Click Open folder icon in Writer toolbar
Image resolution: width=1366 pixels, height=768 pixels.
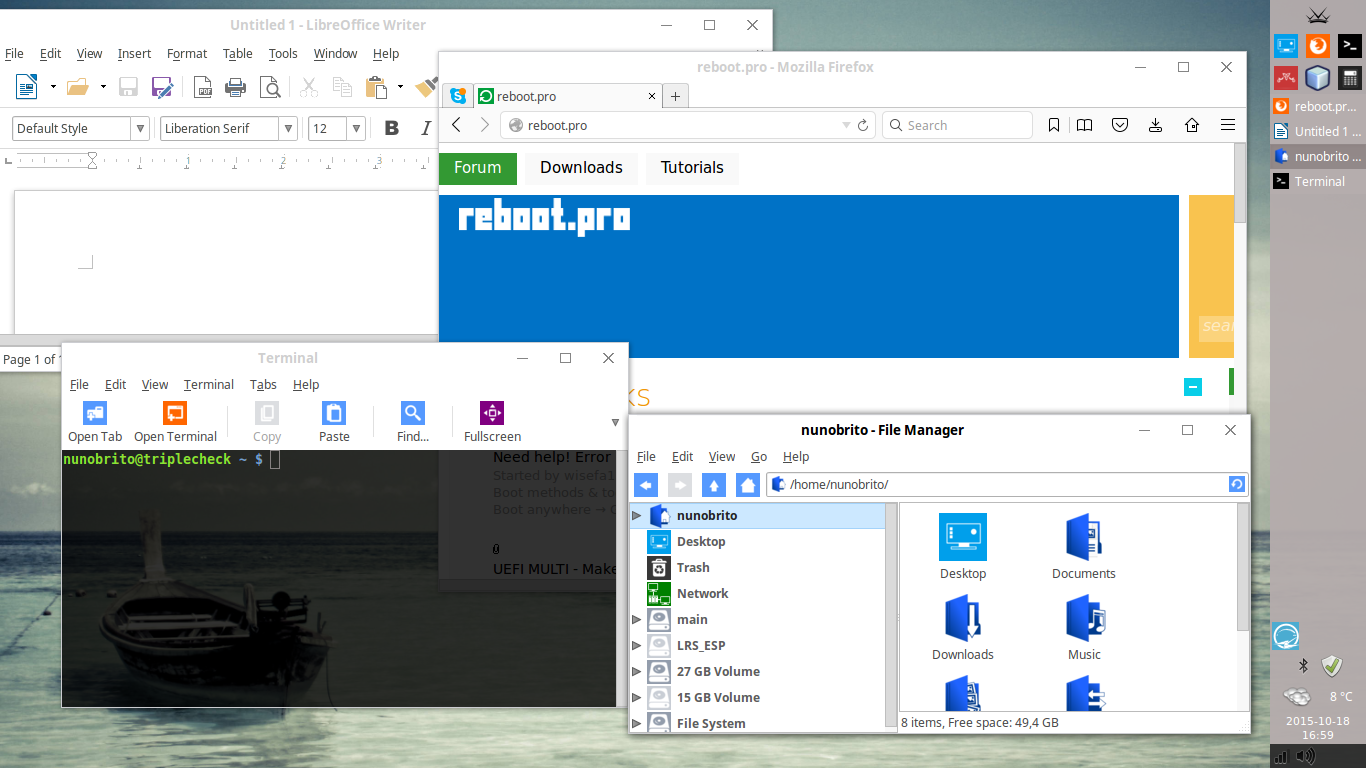click(x=78, y=87)
